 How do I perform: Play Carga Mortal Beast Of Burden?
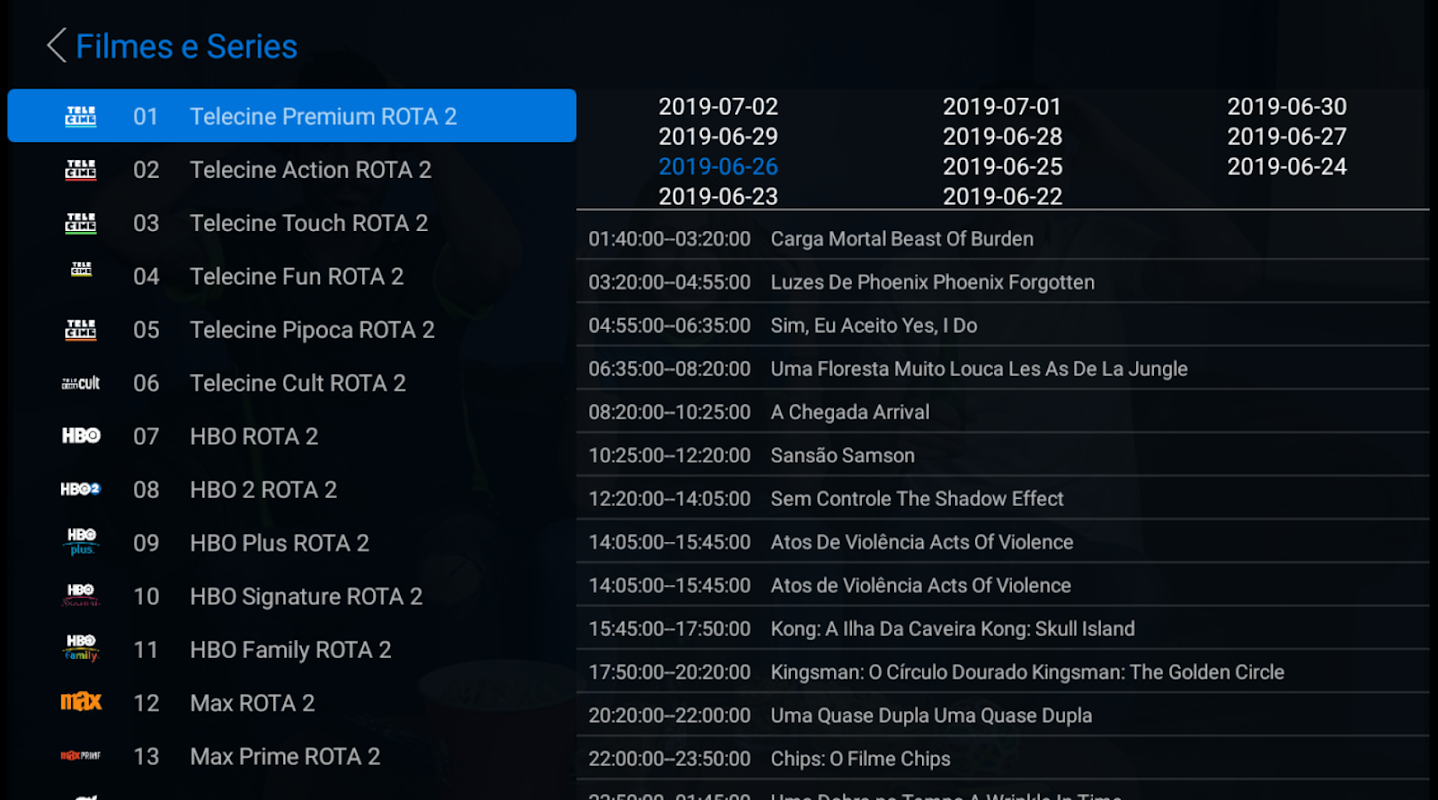(x=1003, y=238)
